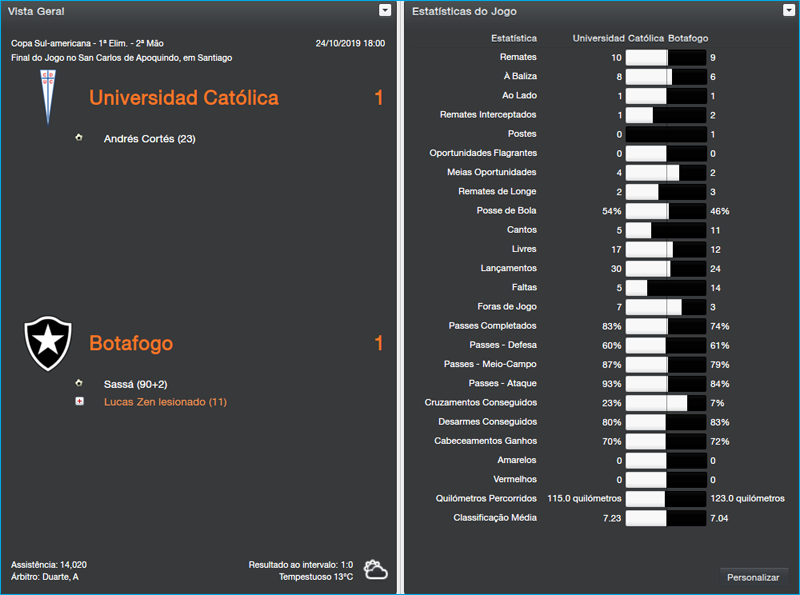This screenshot has height=595, width=800.
Task: Click the Estatística column header
Action: coord(512,38)
